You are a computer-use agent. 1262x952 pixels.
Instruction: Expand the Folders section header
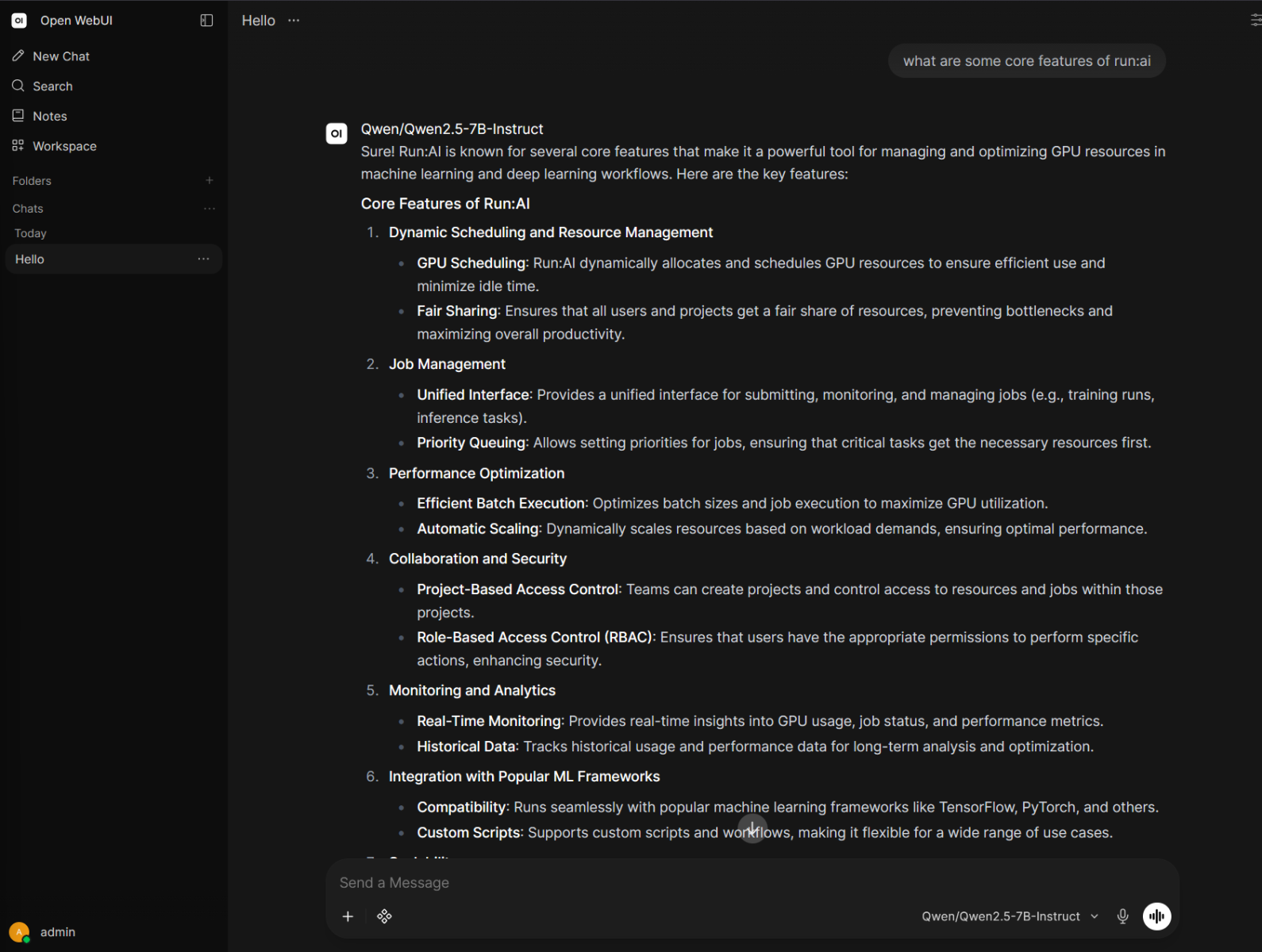[32, 181]
